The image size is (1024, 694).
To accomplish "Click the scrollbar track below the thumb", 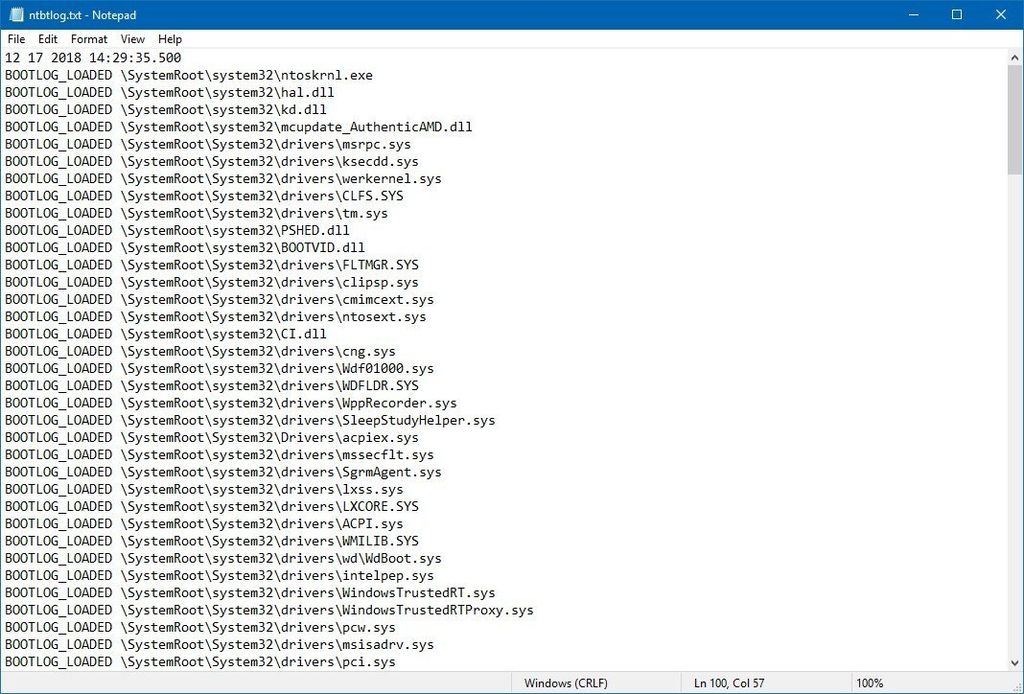I will pyautogui.click(x=1014, y=400).
